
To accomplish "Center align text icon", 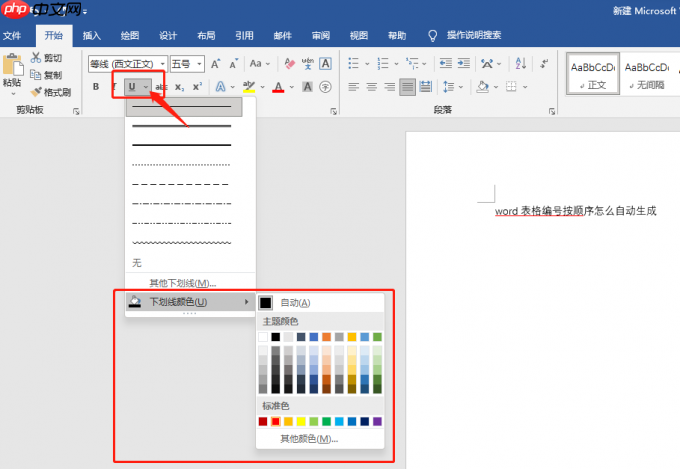I will [x=372, y=87].
